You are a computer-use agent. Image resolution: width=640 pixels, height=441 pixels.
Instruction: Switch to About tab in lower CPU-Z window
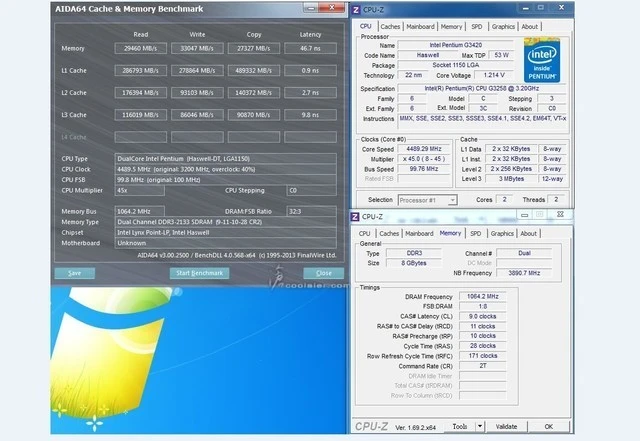point(529,234)
